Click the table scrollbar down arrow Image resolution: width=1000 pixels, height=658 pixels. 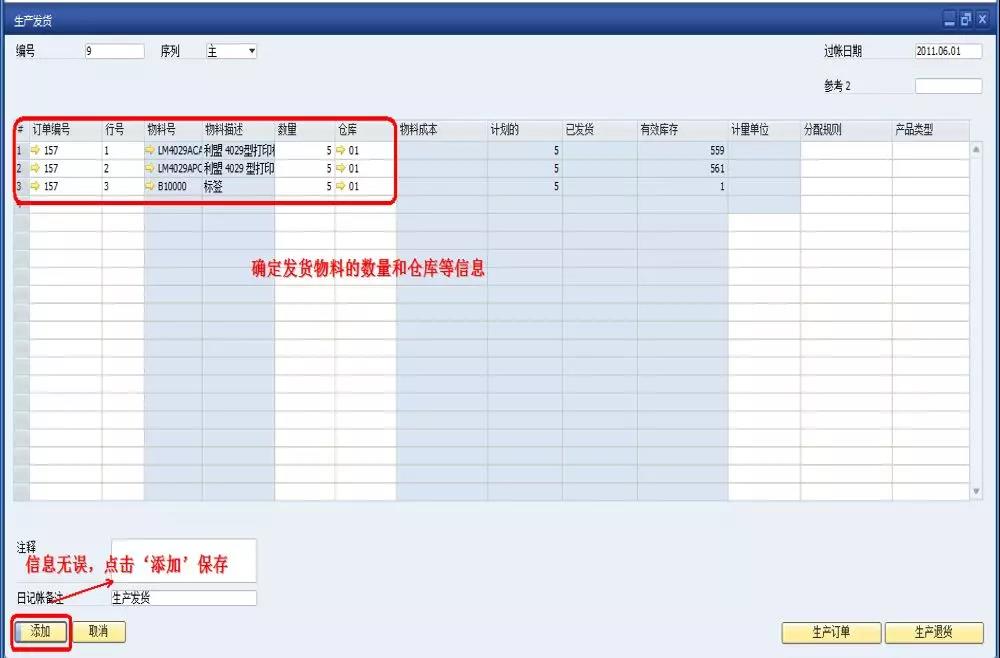pyautogui.click(x=976, y=491)
